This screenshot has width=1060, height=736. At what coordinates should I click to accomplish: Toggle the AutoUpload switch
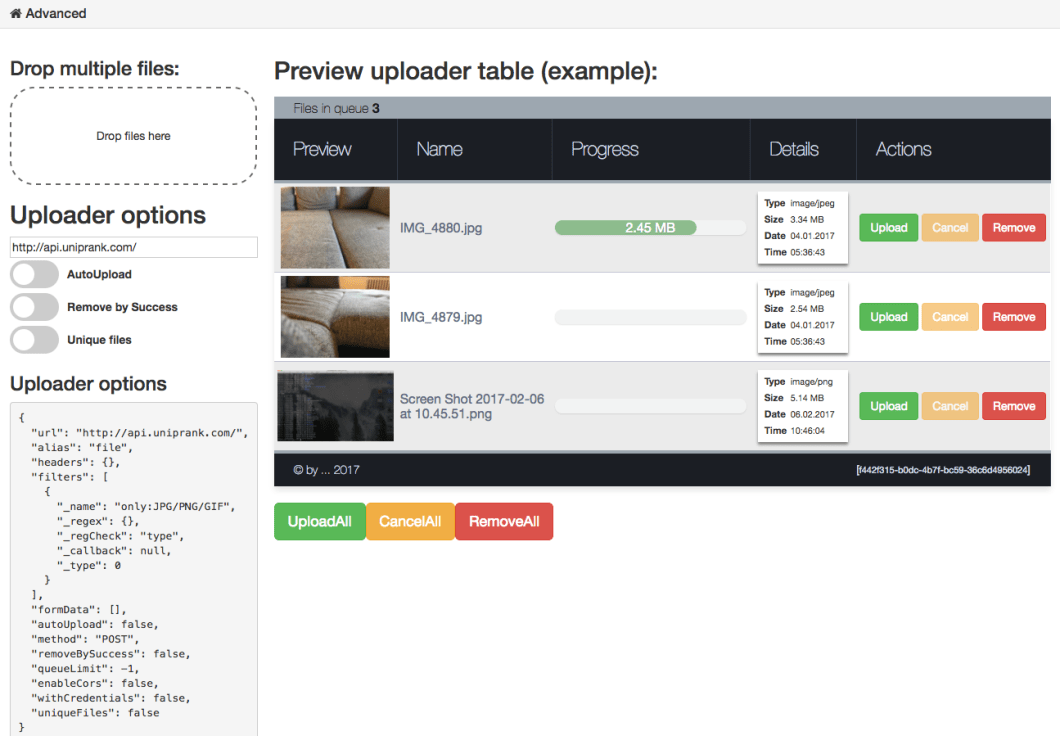(x=34, y=274)
